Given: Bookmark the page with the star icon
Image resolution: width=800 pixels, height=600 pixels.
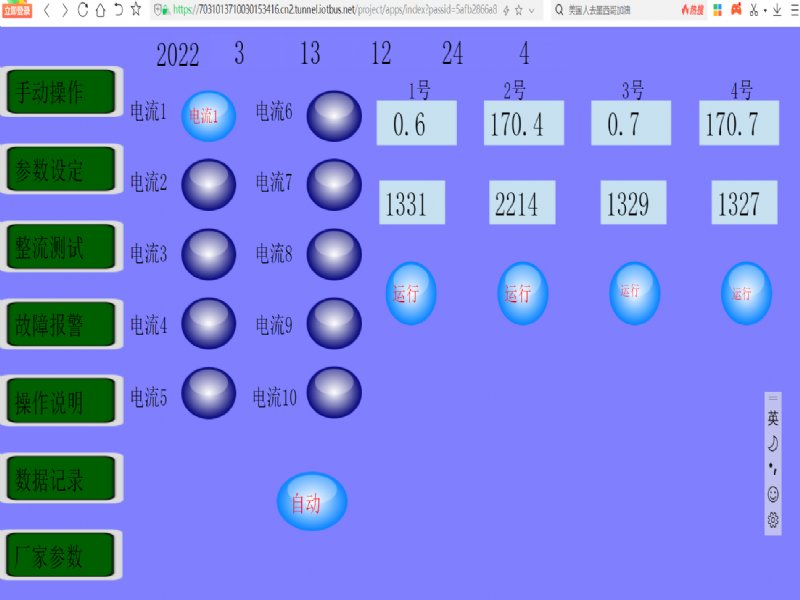Looking at the screenshot, I should point(136,10).
